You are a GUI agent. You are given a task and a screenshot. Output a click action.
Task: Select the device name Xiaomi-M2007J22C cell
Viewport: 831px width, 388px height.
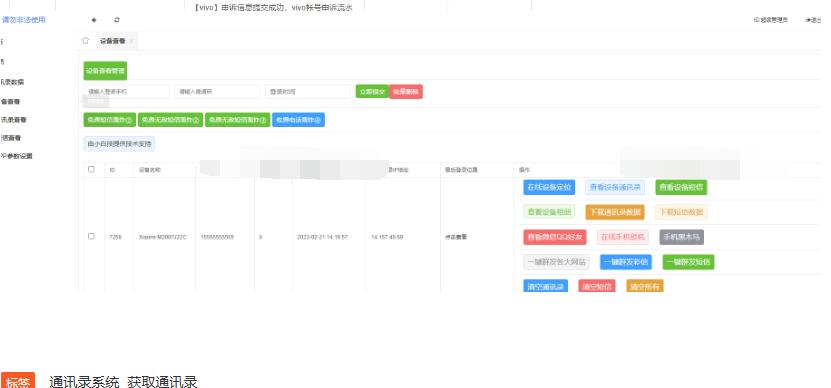click(163, 237)
